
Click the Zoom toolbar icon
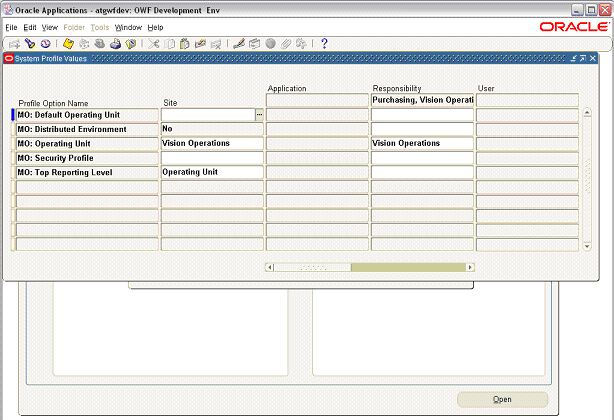[255, 44]
